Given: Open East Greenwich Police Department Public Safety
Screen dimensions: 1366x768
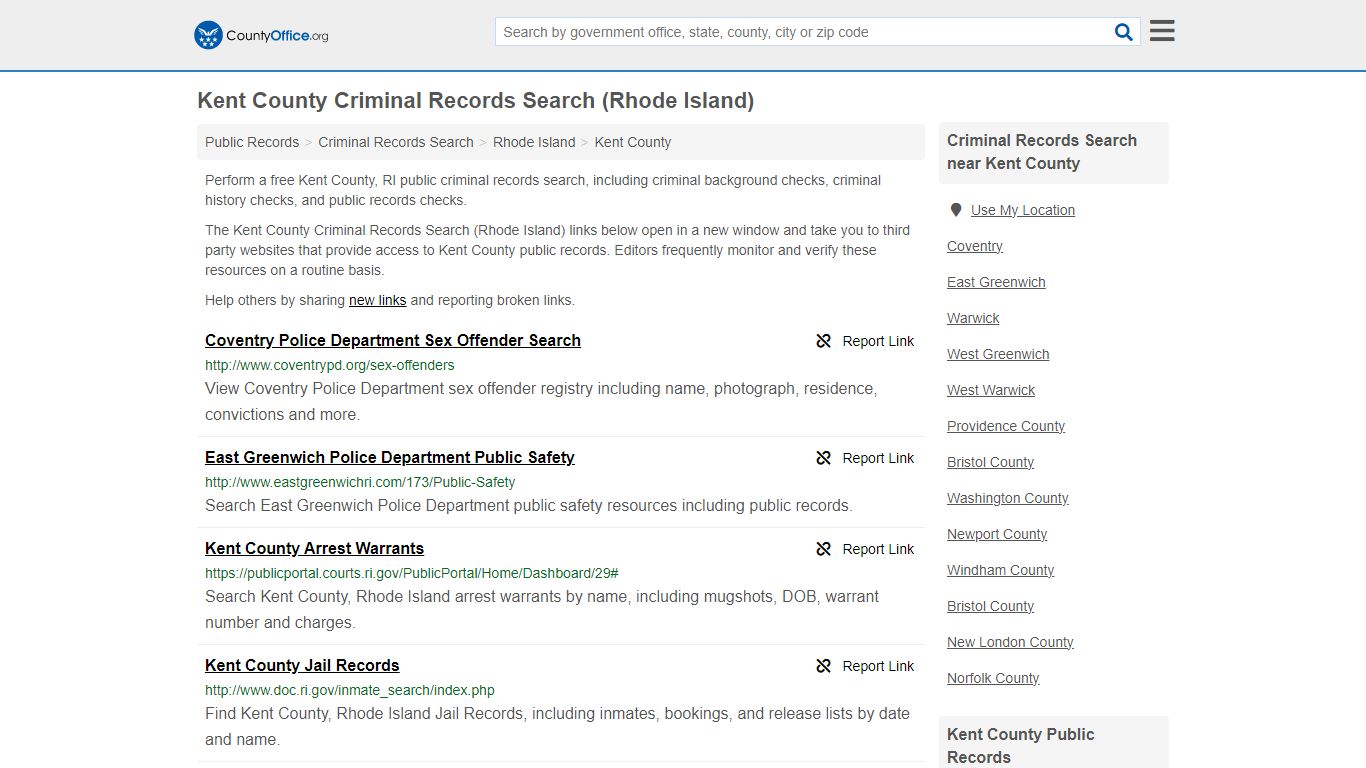Looking at the screenshot, I should [x=390, y=457].
